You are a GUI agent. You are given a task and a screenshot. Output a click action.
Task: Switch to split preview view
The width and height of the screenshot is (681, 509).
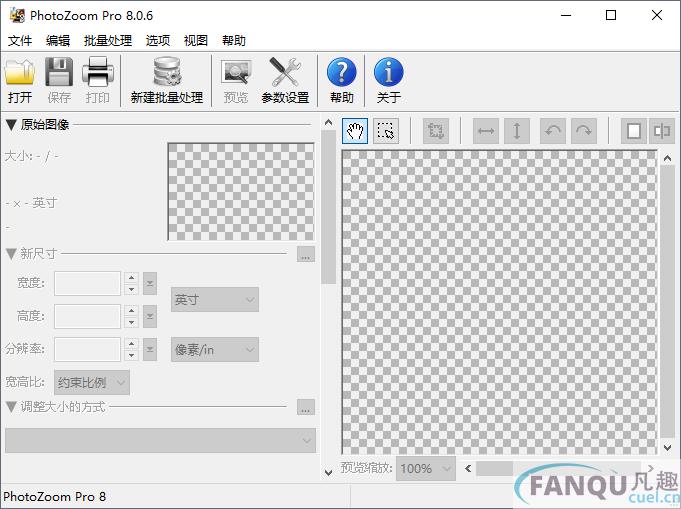[x=662, y=131]
